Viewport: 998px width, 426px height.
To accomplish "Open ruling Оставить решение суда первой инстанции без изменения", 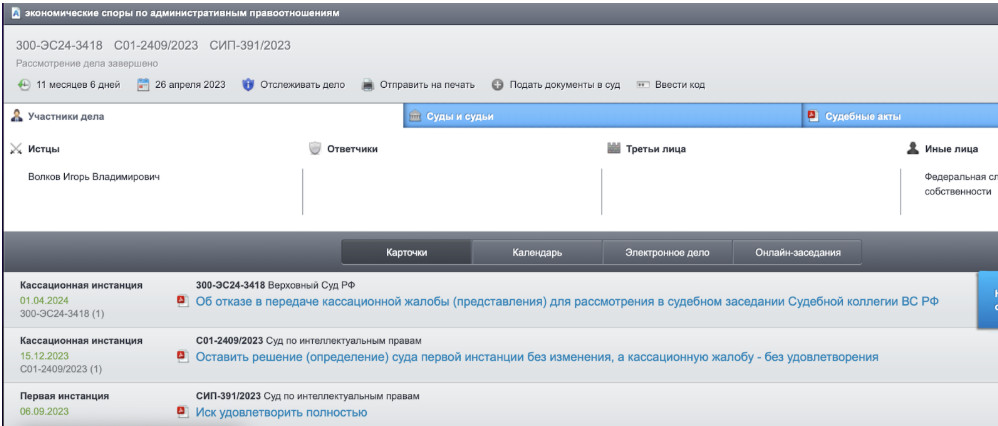I will pos(537,357).
